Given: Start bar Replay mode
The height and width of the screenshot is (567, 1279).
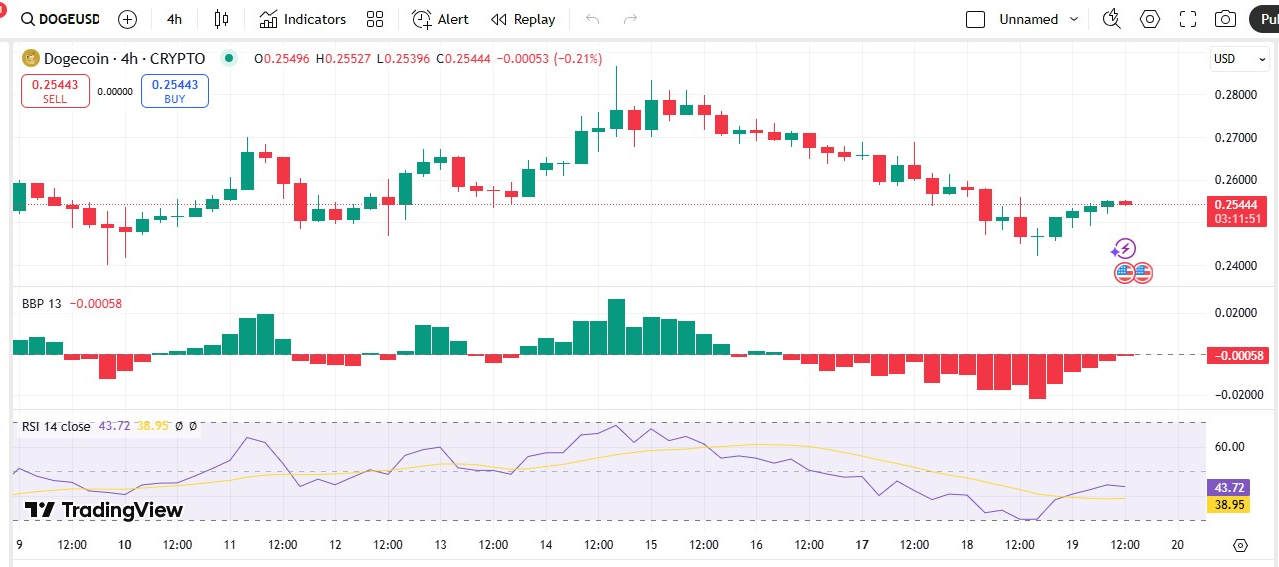Looking at the screenshot, I should click(523, 19).
